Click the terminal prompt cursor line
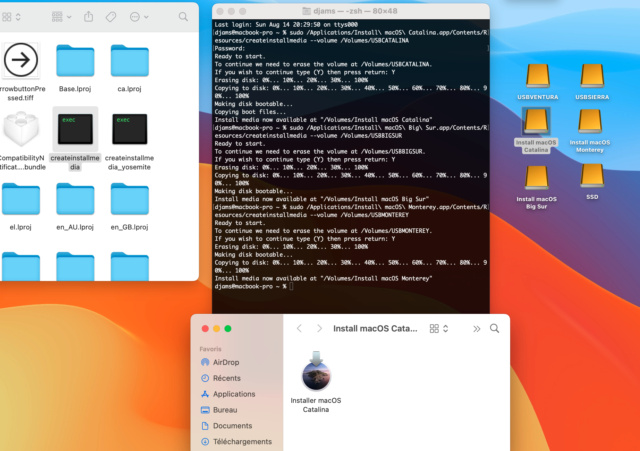Image resolution: width=640 pixels, height=451 pixels. tap(254, 287)
